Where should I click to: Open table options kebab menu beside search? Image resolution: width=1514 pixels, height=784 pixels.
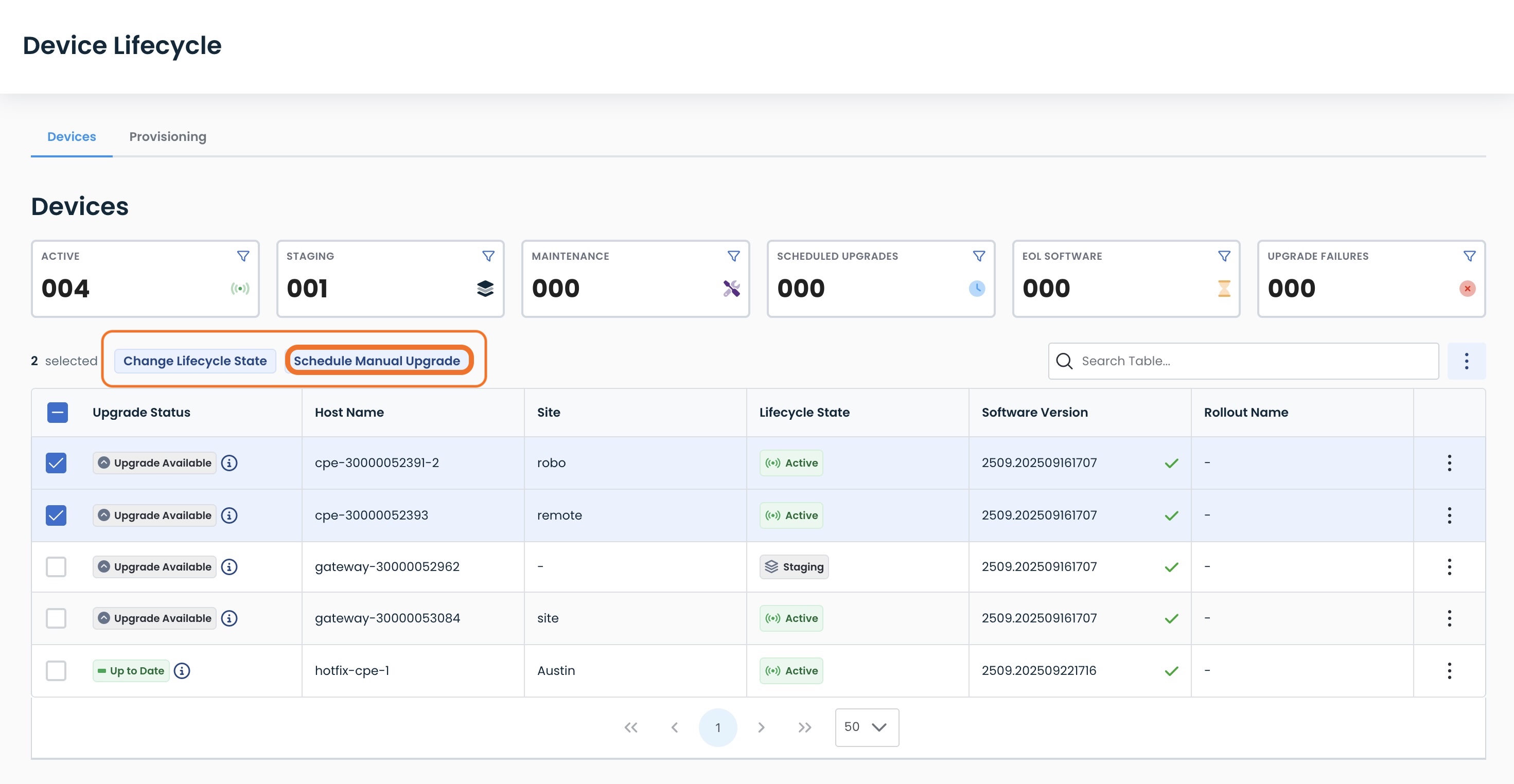tap(1466, 361)
